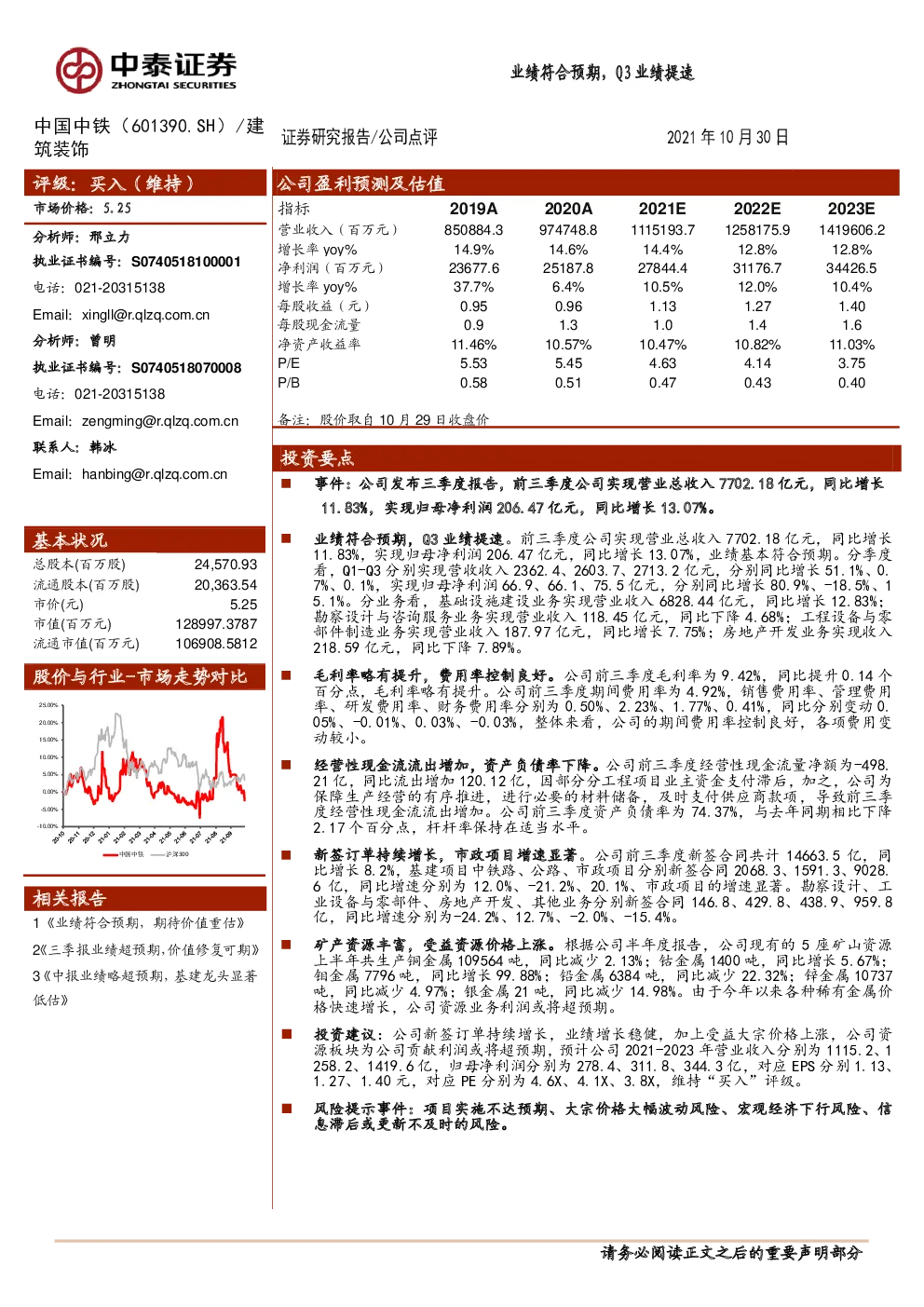Click the footer disclaimer 请务必阅读正文之后的重要声明部分

(x=732, y=1253)
